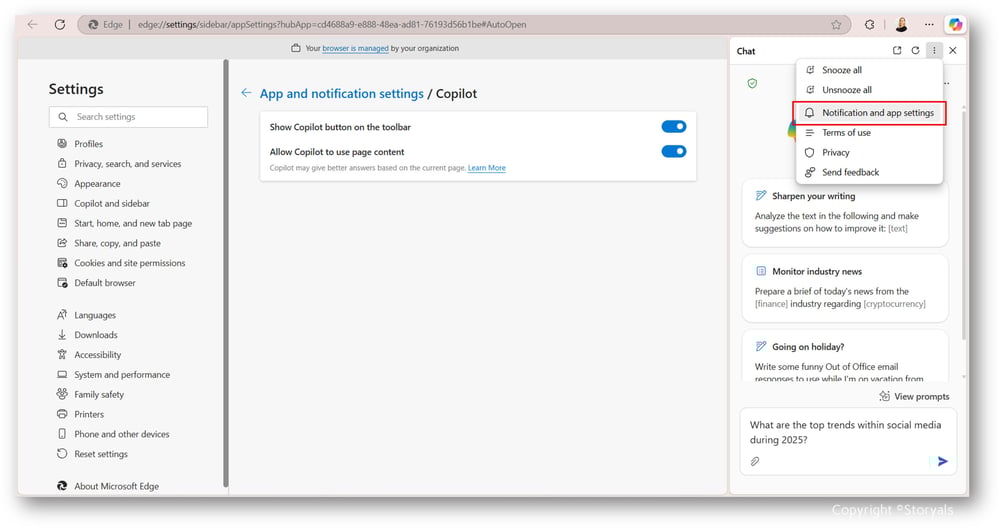The height and width of the screenshot is (528, 1000).
Task: Go to Appearance settings
Action: (88, 184)
